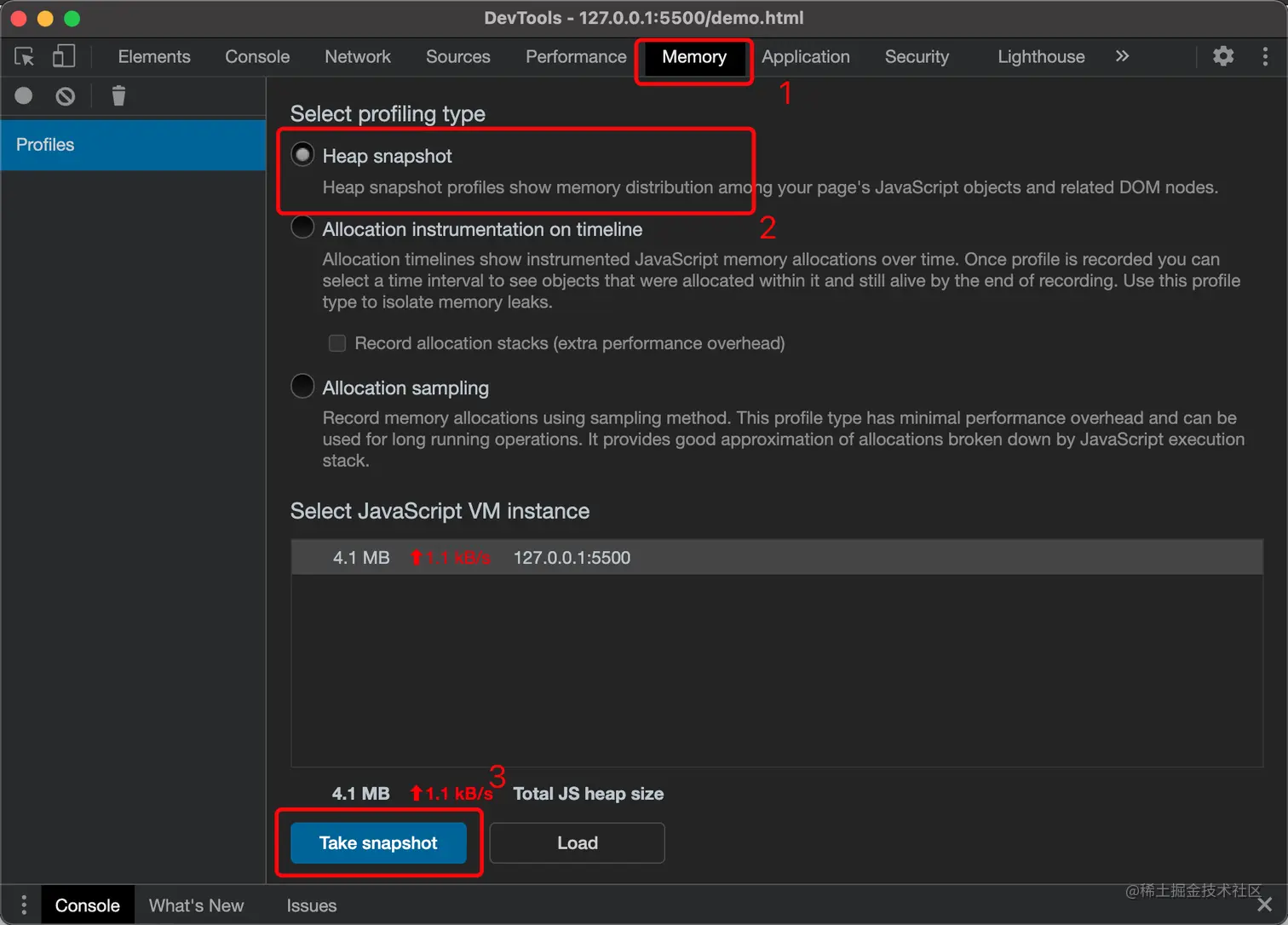Viewport: 1288px width, 925px height.
Task: Open the Application tab
Action: click(806, 56)
